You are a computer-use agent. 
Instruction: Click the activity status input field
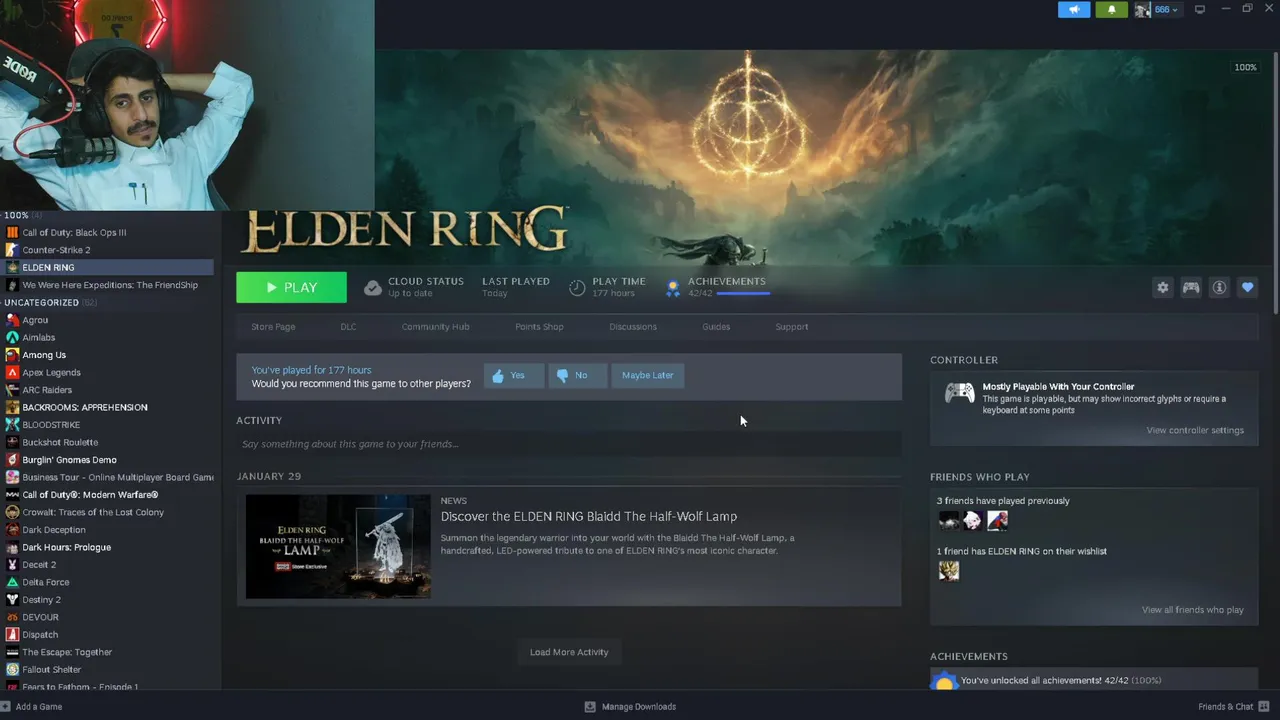pos(569,444)
